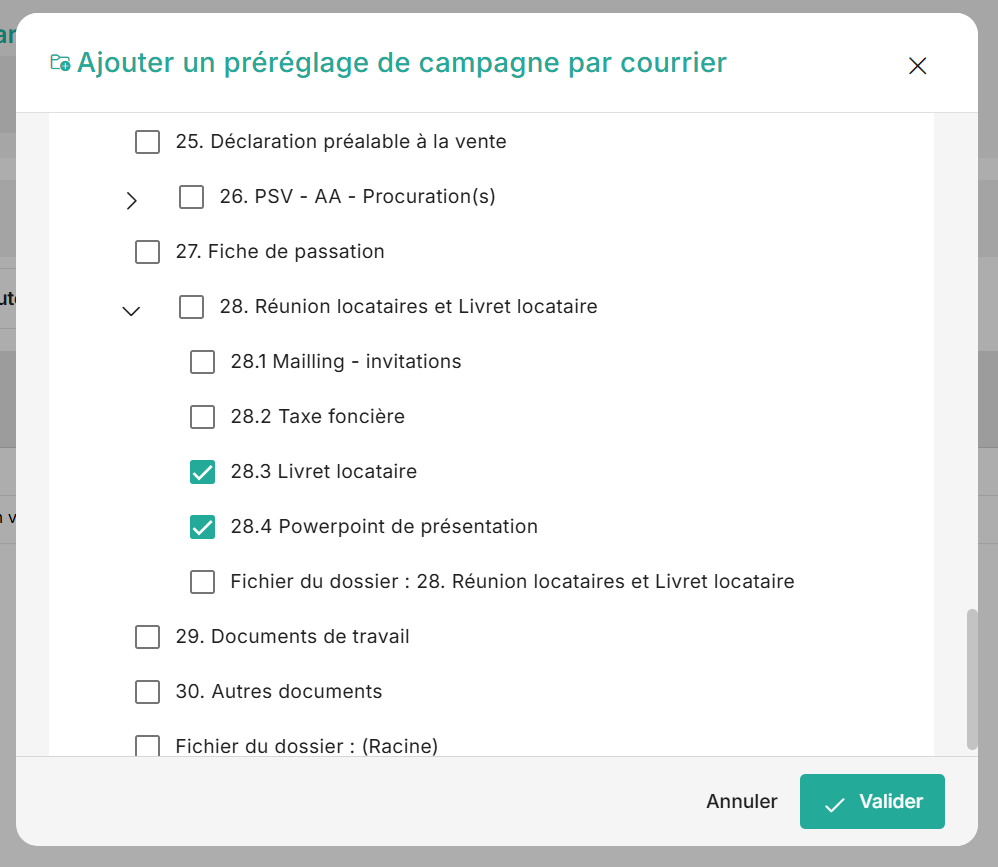Expand the 26. PSV - AA - Procuration(s) folder
Image resolution: width=998 pixels, height=867 pixels.
[x=131, y=200]
